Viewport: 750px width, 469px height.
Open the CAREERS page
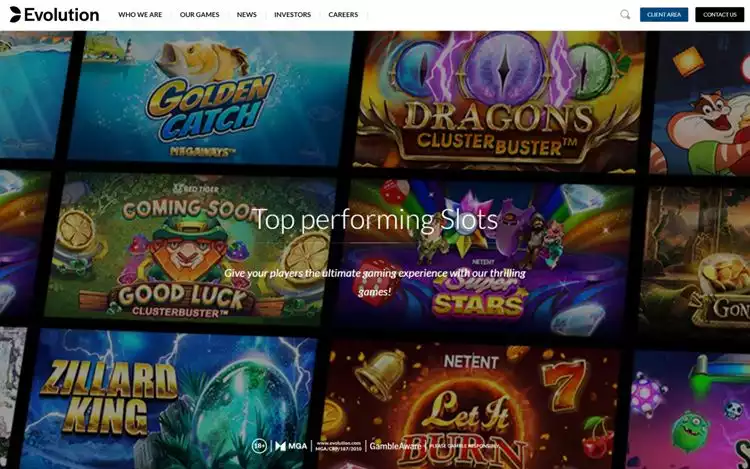343,15
